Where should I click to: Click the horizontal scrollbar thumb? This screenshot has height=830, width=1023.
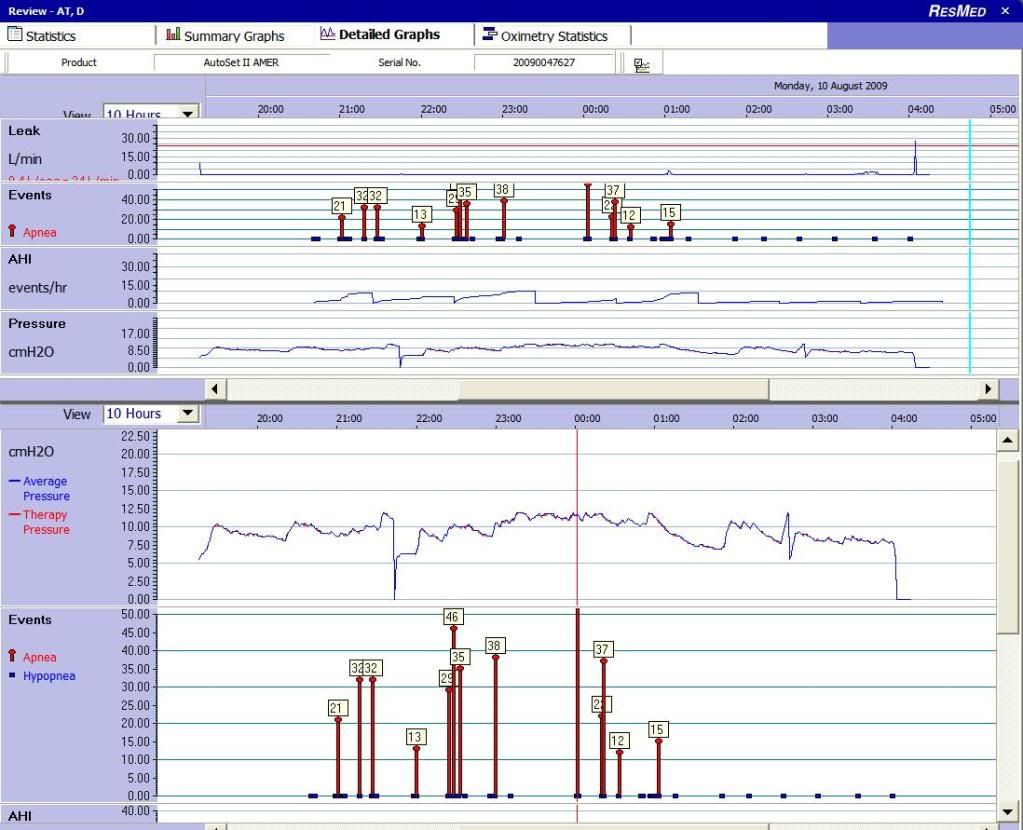[x=614, y=389]
